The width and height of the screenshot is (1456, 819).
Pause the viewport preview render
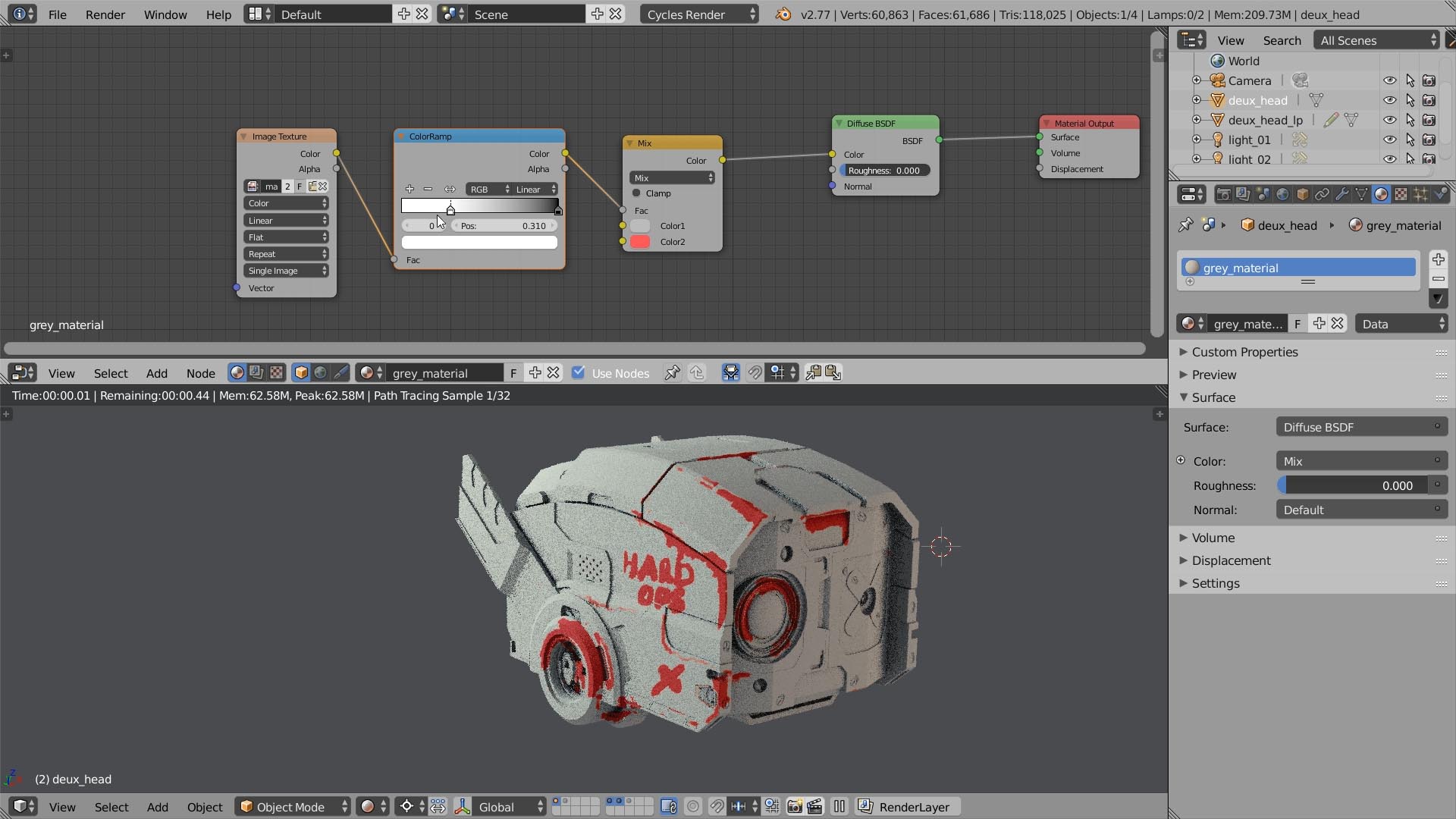coord(839,807)
